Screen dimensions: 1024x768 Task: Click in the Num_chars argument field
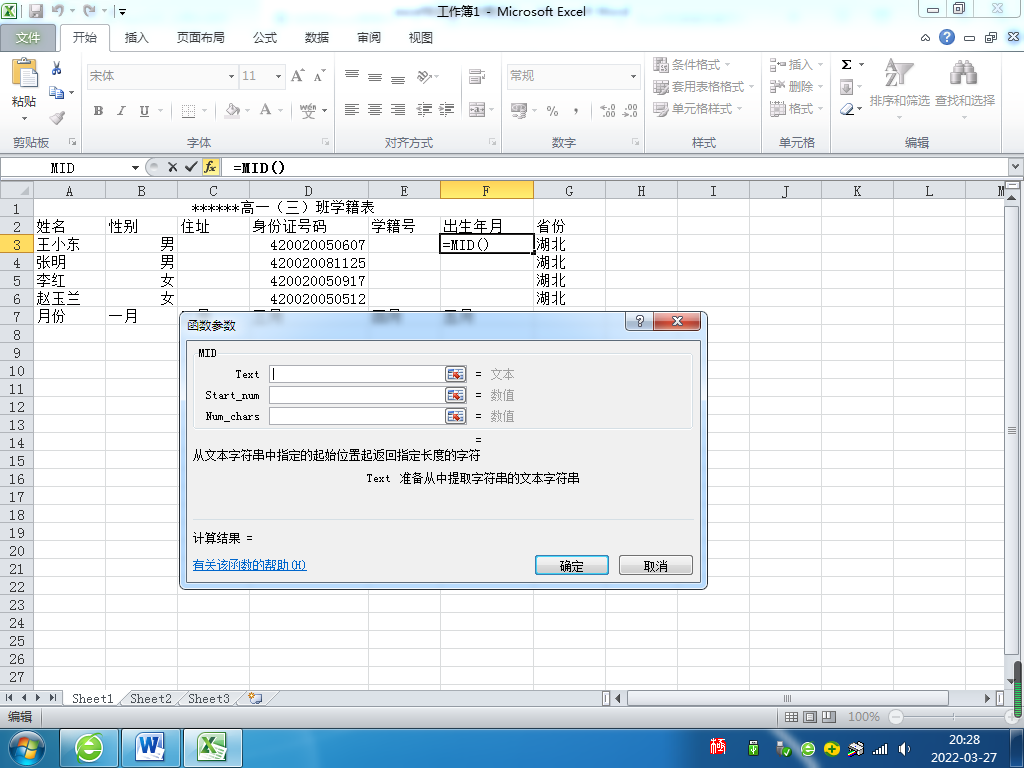(x=357, y=416)
